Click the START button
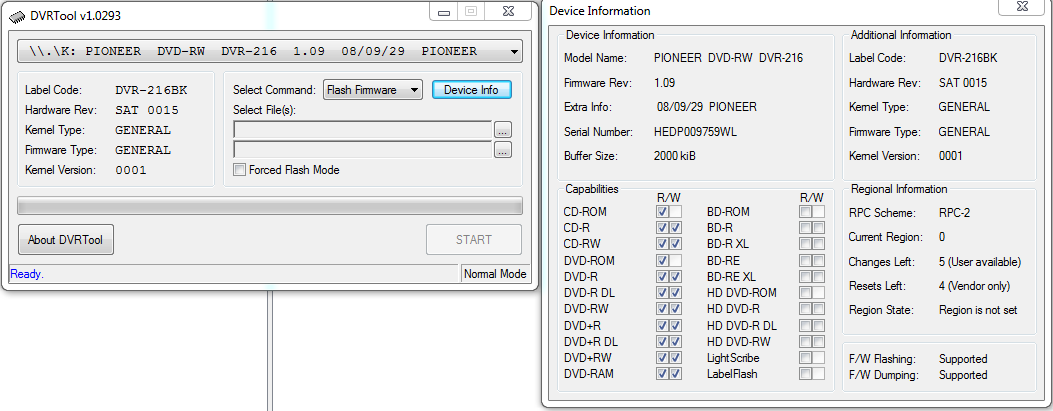This screenshot has height=411, width=1053. [x=474, y=240]
